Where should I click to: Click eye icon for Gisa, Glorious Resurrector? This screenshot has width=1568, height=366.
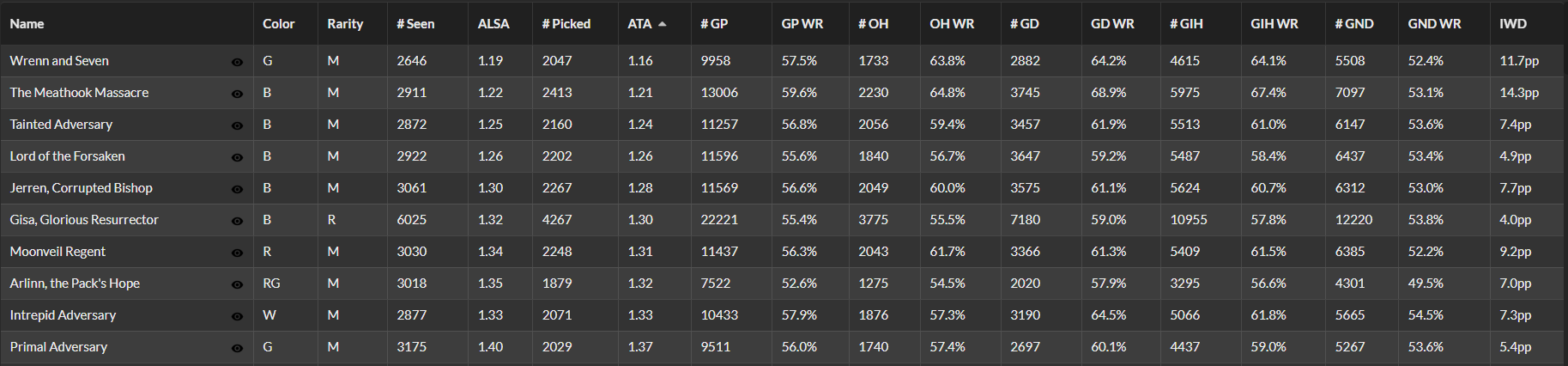point(237,221)
